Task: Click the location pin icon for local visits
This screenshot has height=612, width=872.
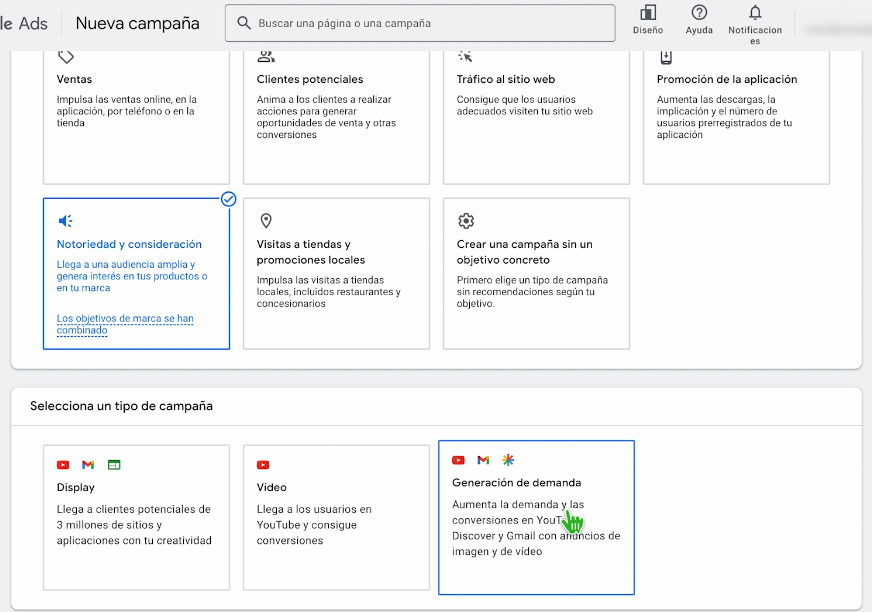Action: 266,221
